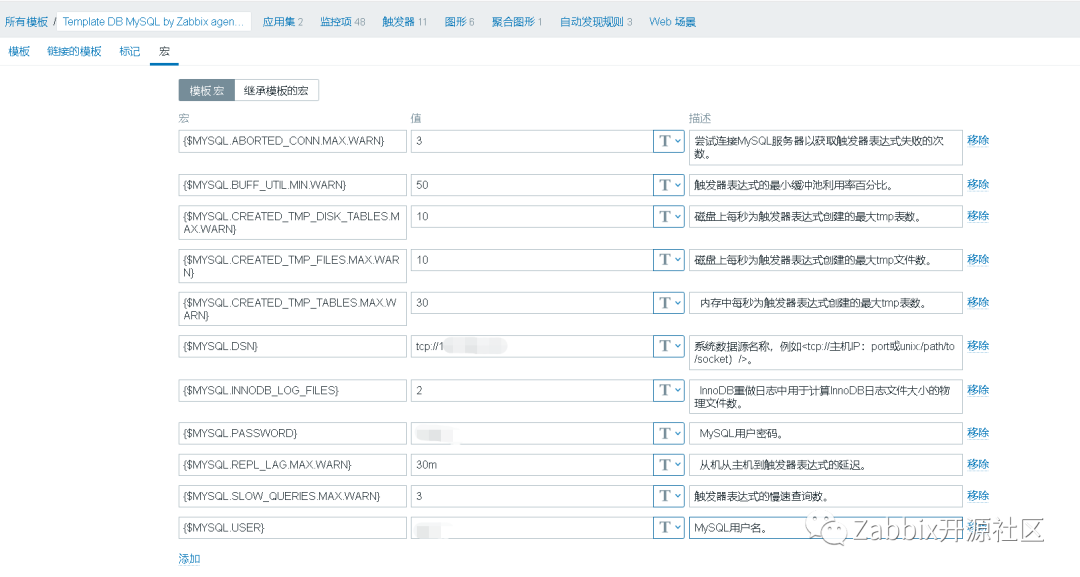Open 聚合图形 1 link
The height and width of the screenshot is (577, 1080).
(x=517, y=21)
